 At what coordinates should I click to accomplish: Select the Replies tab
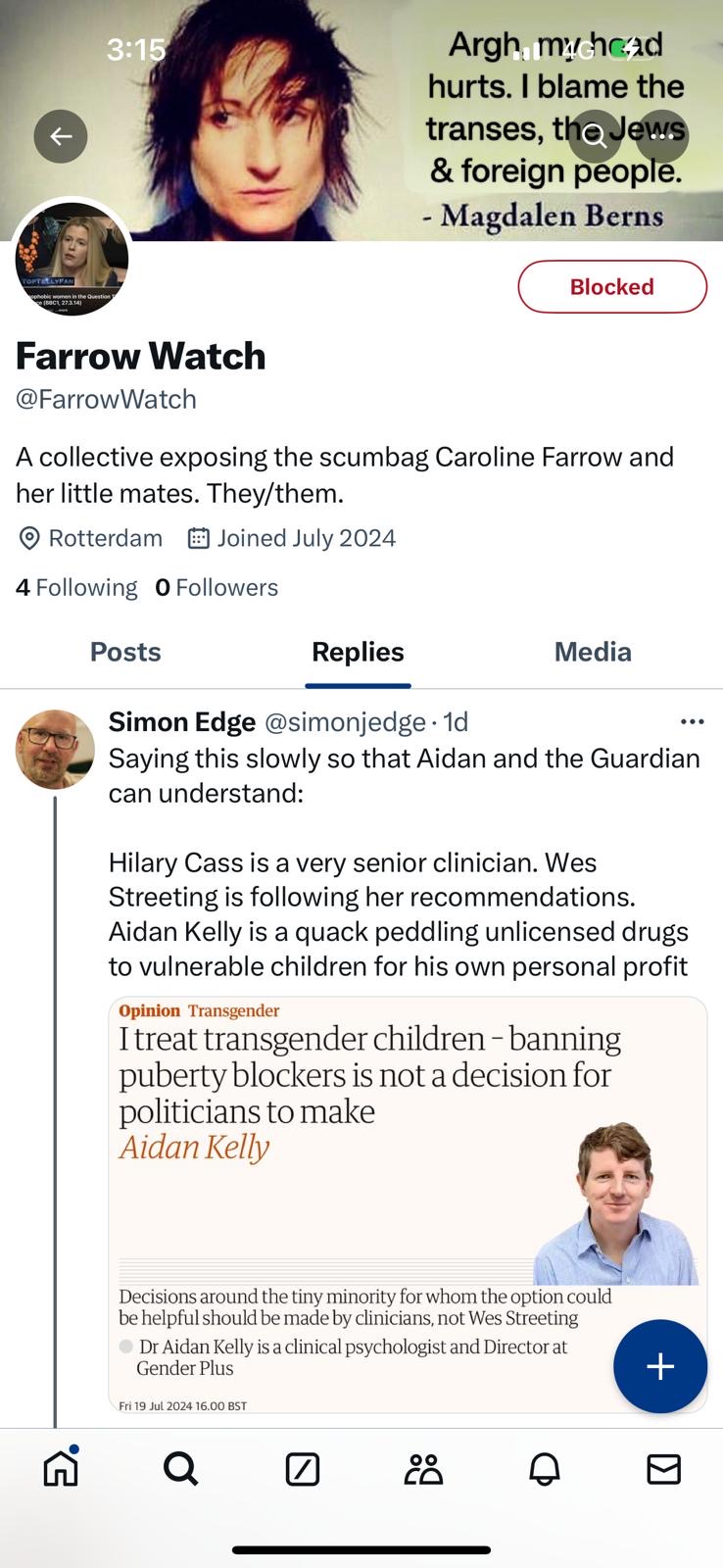pyautogui.click(x=358, y=652)
